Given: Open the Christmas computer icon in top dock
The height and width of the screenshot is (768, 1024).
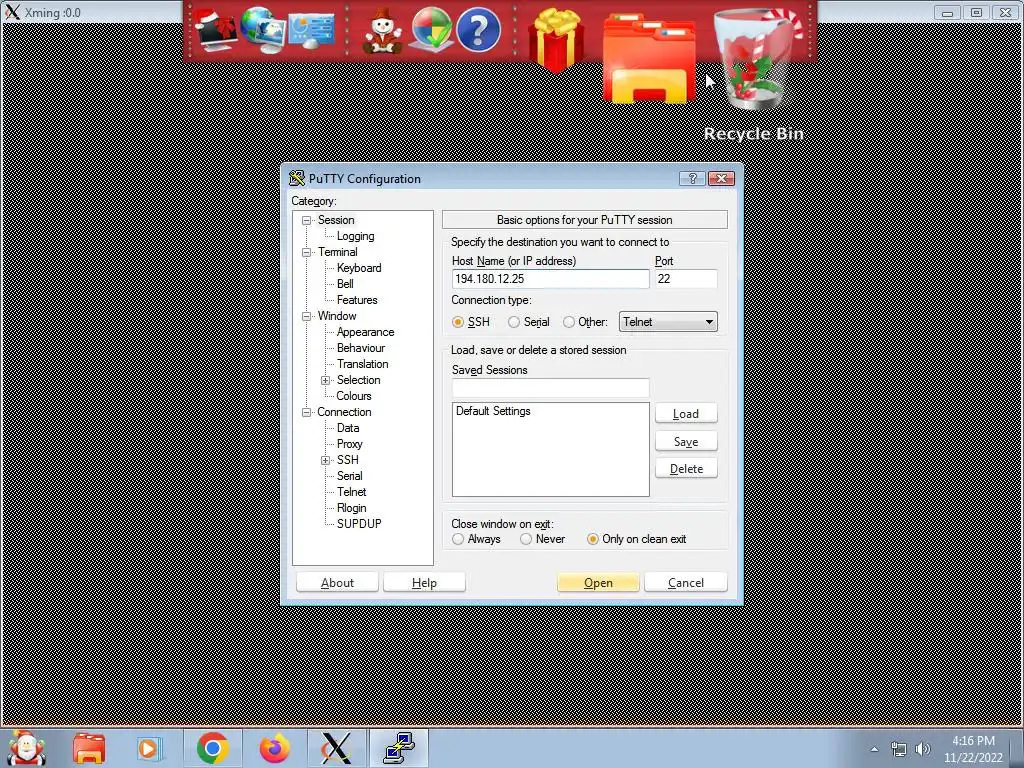Looking at the screenshot, I should 216,31.
